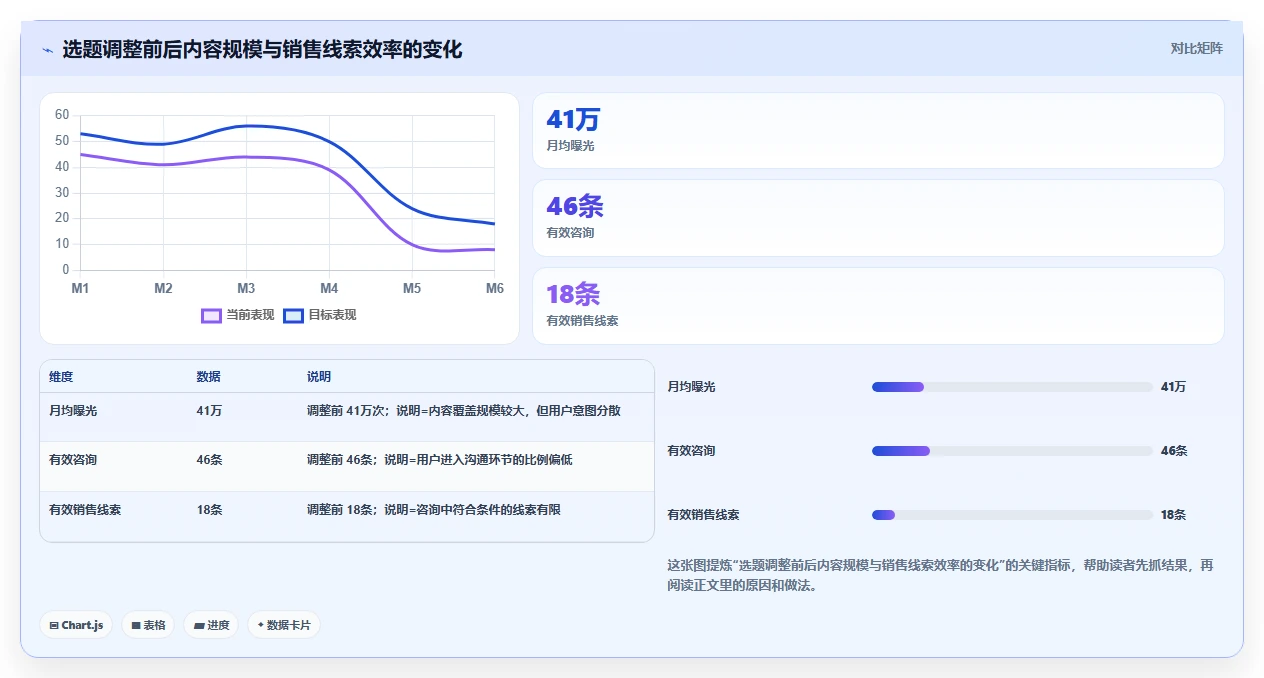Click the summary paragraph starting 这张图提炼
Viewport: 1264px width, 678px height.
[x=940, y=576]
